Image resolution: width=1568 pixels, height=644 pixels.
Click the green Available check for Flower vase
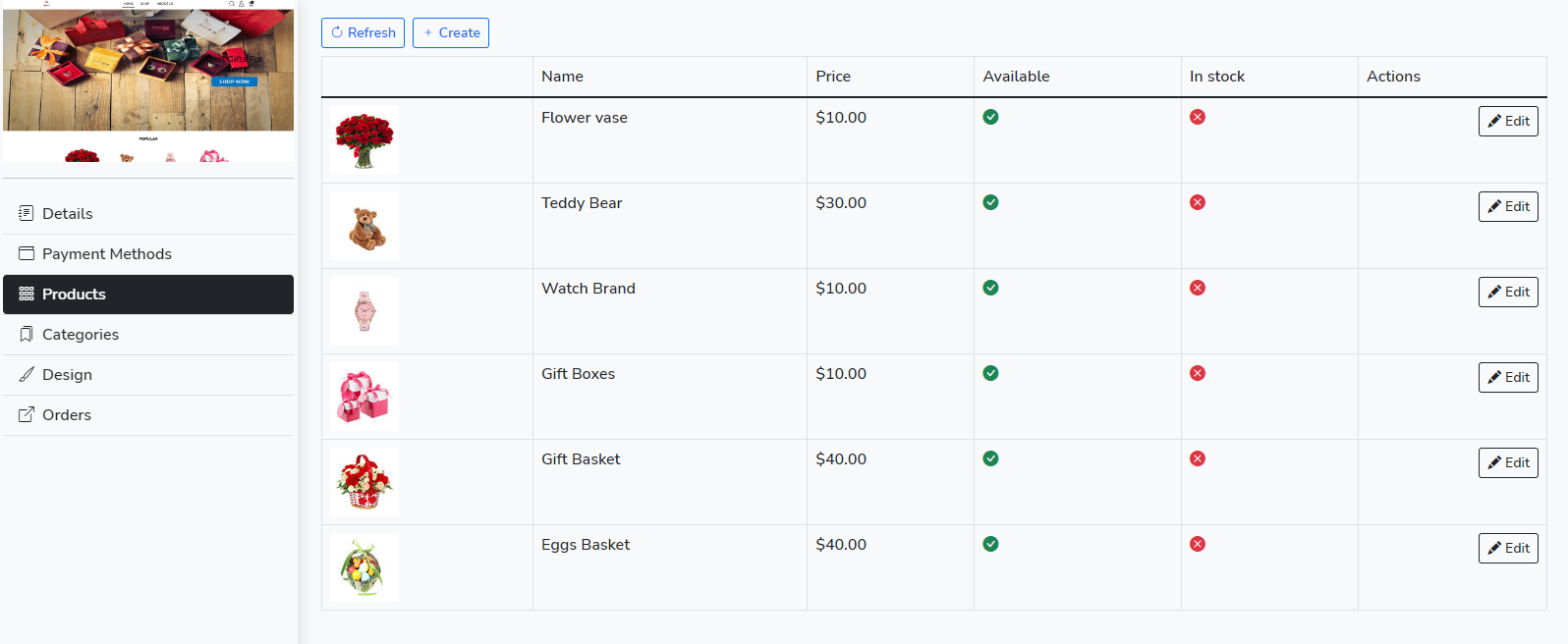(990, 117)
